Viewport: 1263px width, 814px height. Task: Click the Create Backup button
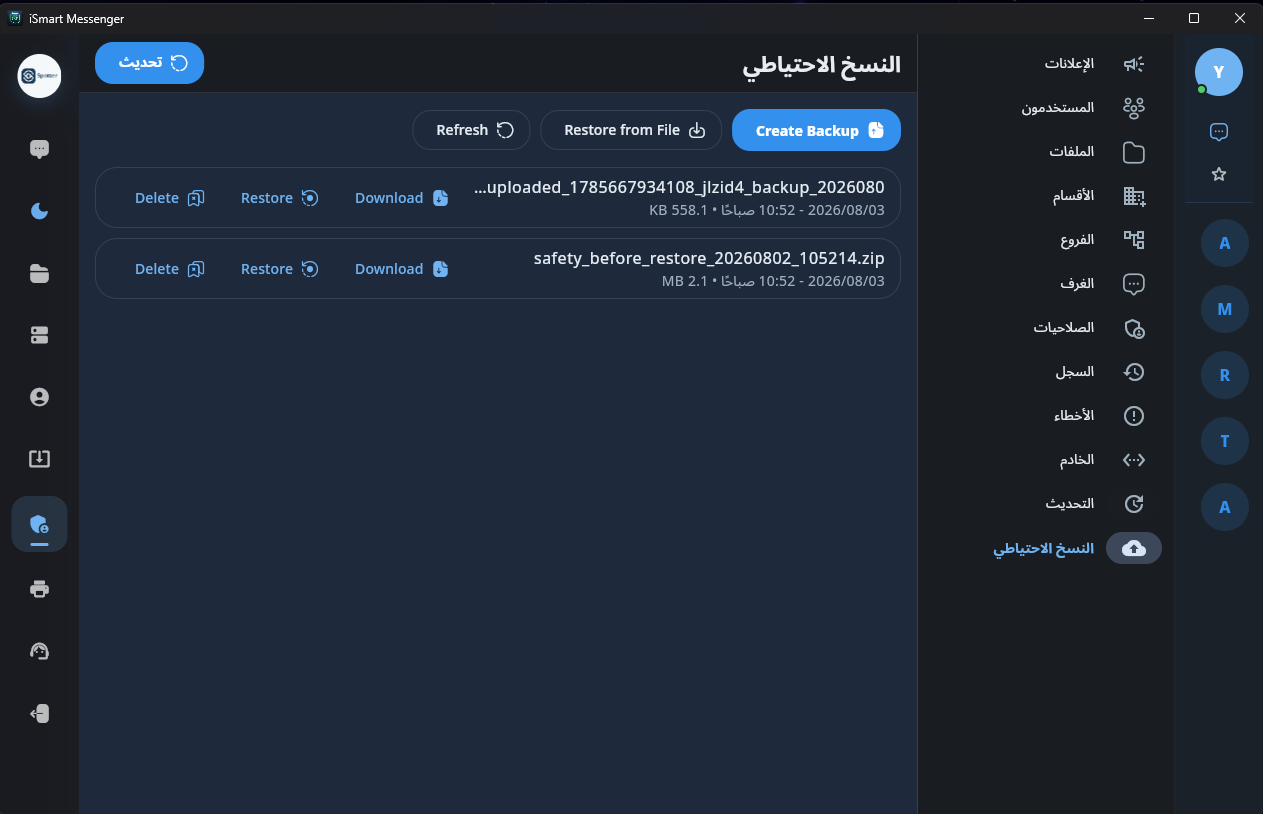click(x=817, y=130)
